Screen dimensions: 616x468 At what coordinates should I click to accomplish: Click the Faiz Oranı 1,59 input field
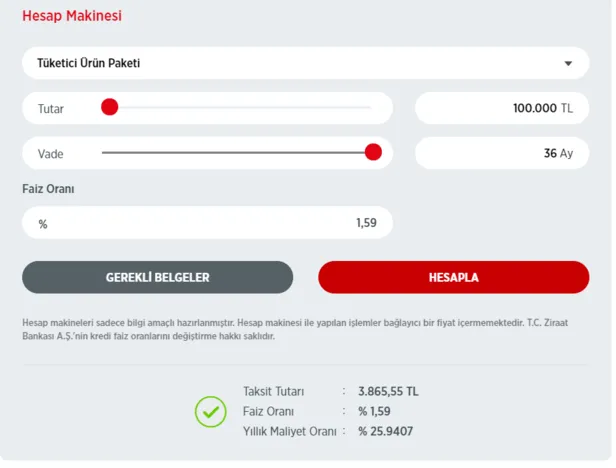tap(208, 223)
